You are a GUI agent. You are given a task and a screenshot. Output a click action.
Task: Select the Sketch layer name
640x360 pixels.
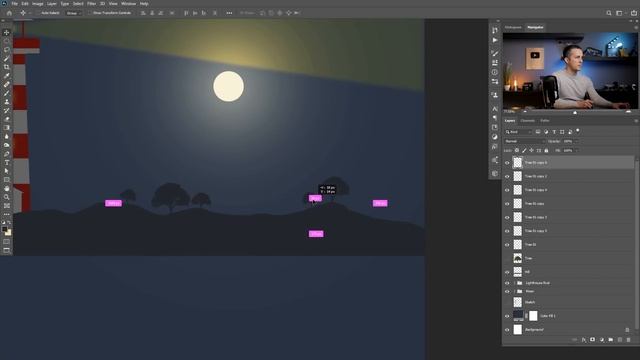[530, 302]
